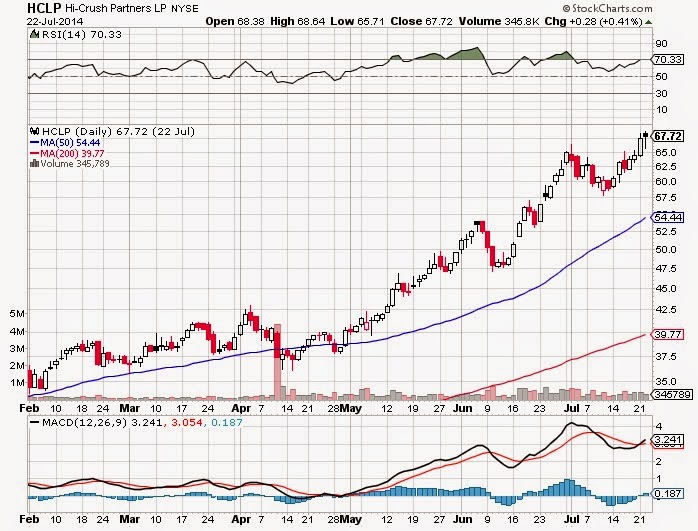
Task: Click the "Low 65.71" value
Action: point(357,21)
